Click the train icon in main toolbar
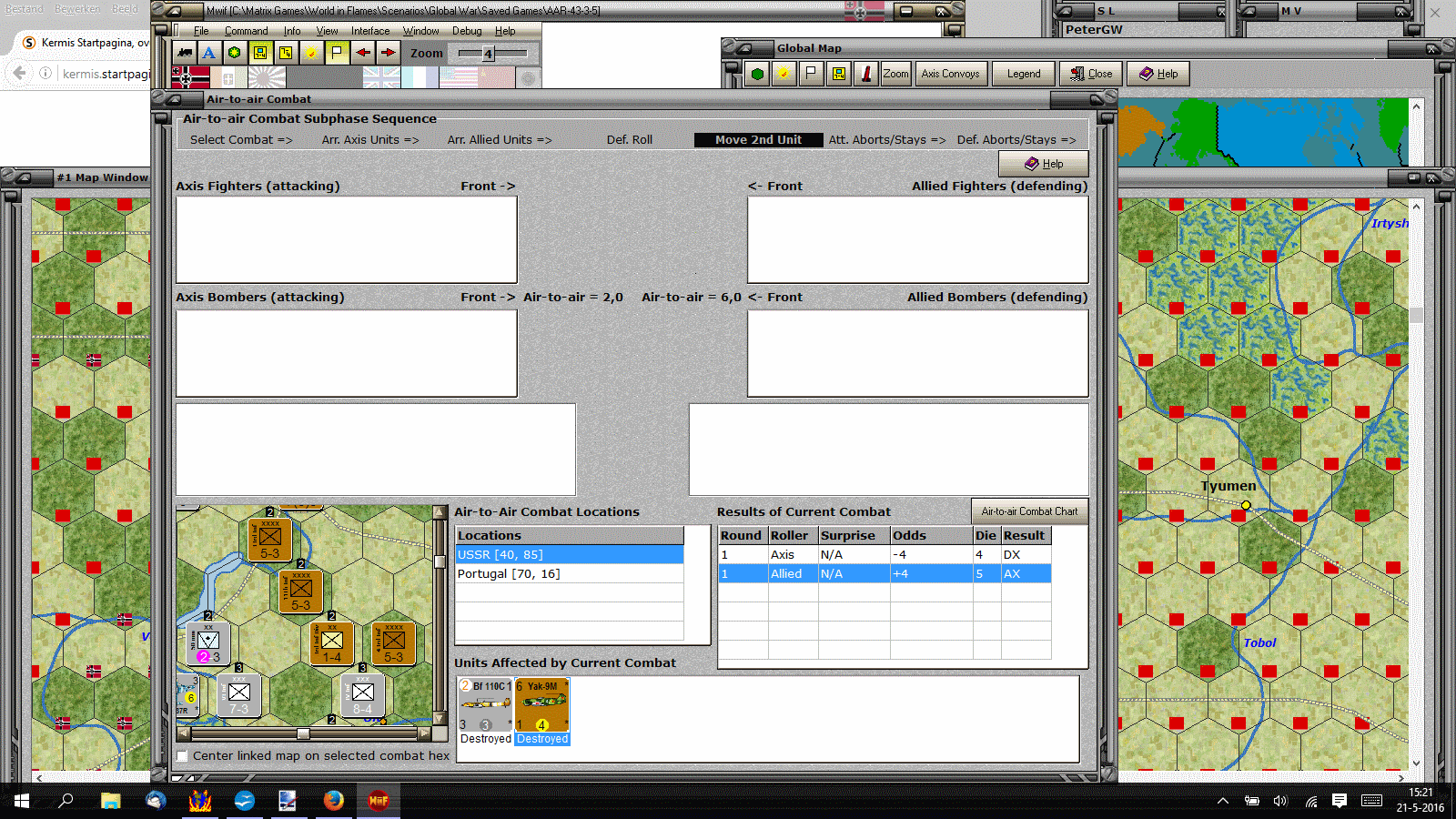The height and width of the screenshot is (819, 1456). click(x=184, y=53)
